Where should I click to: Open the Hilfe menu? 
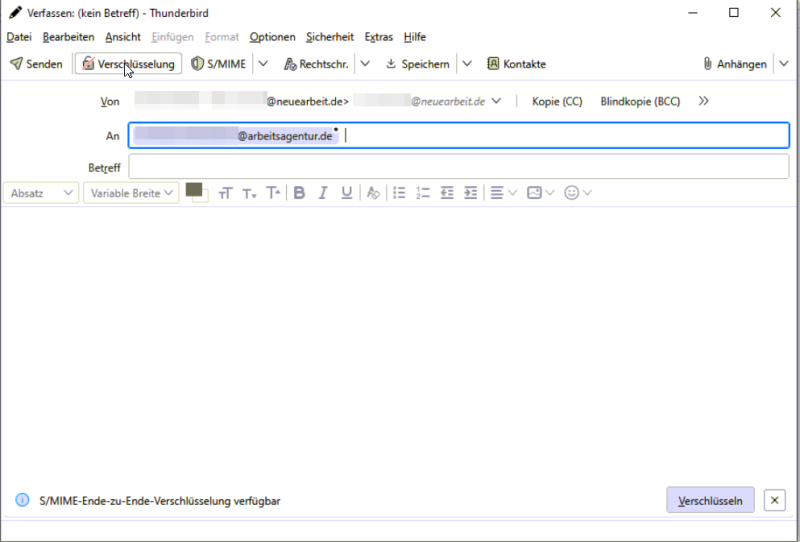[x=415, y=37]
